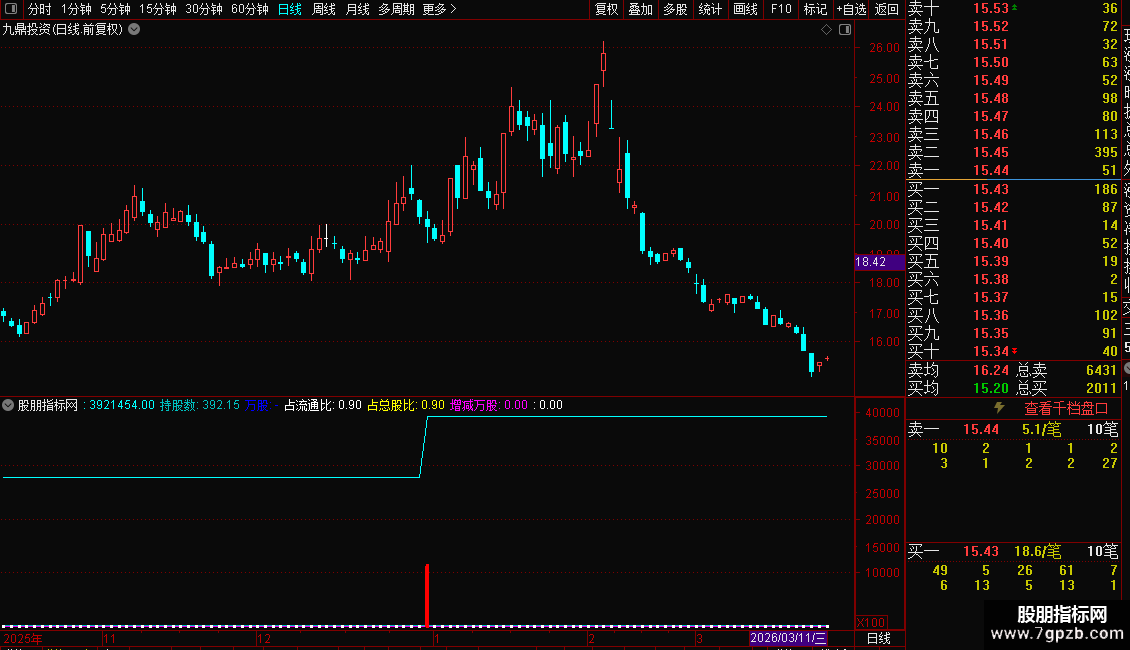This screenshot has height=650, width=1130.
Task: Toggle 复权 price adjustment
Action: coord(606,9)
